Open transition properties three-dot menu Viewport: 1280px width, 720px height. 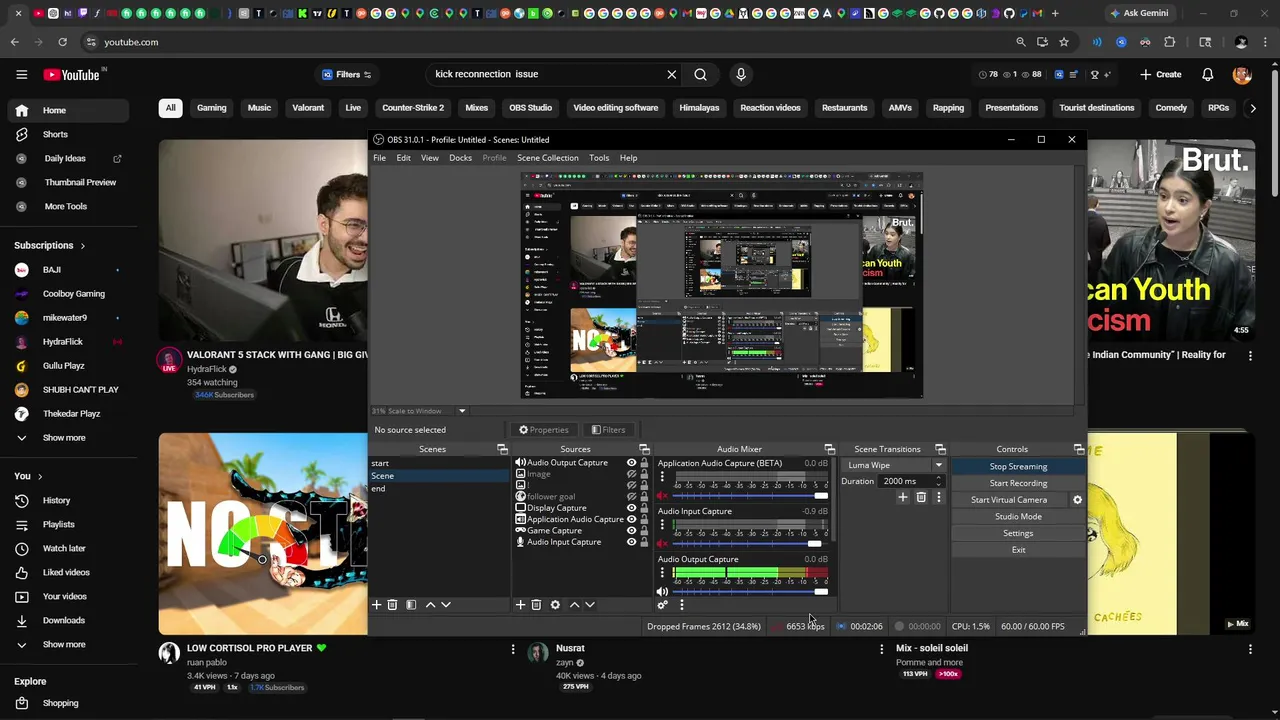pyautogui.click(x=938, y=497)
